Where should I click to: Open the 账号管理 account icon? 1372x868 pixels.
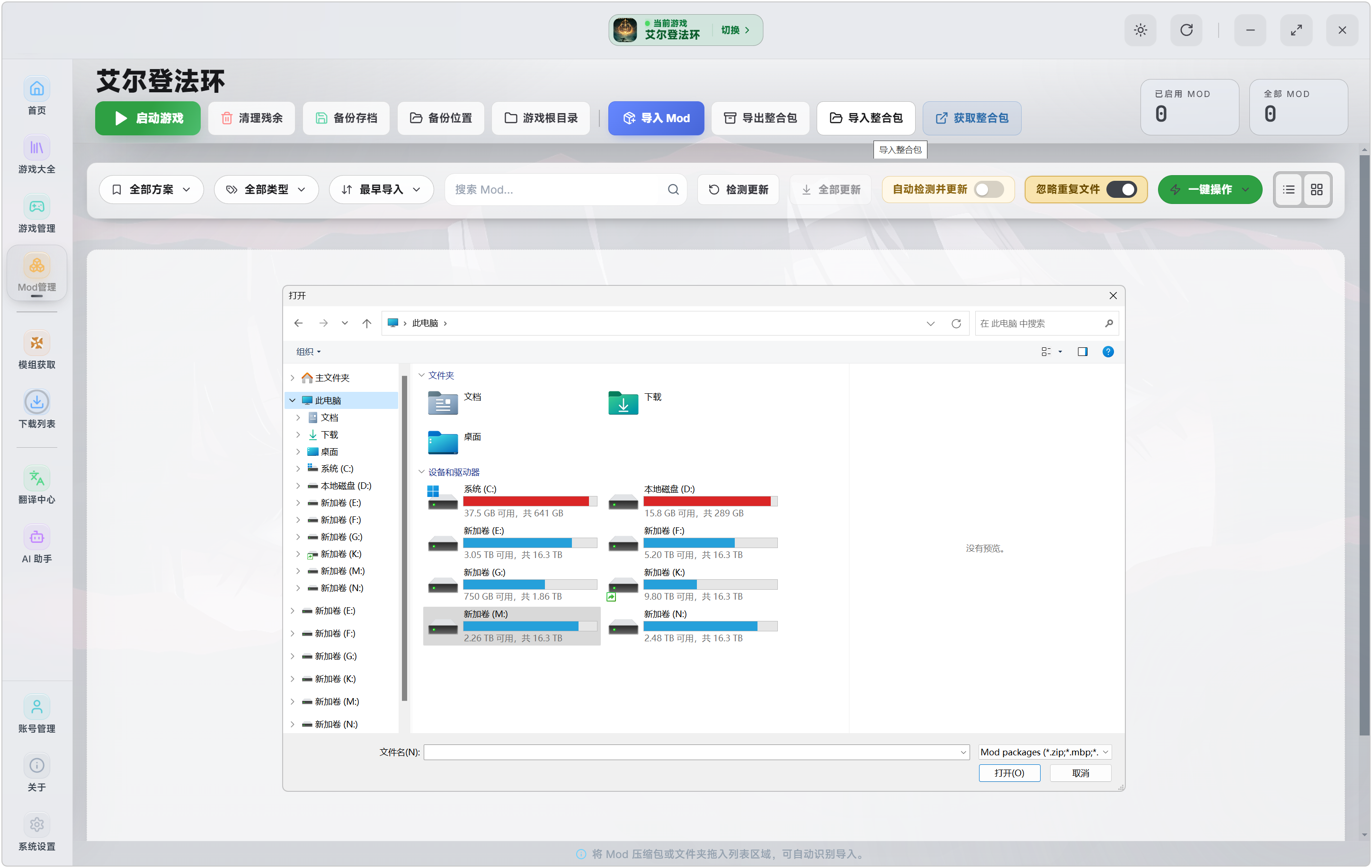point(36,707)
